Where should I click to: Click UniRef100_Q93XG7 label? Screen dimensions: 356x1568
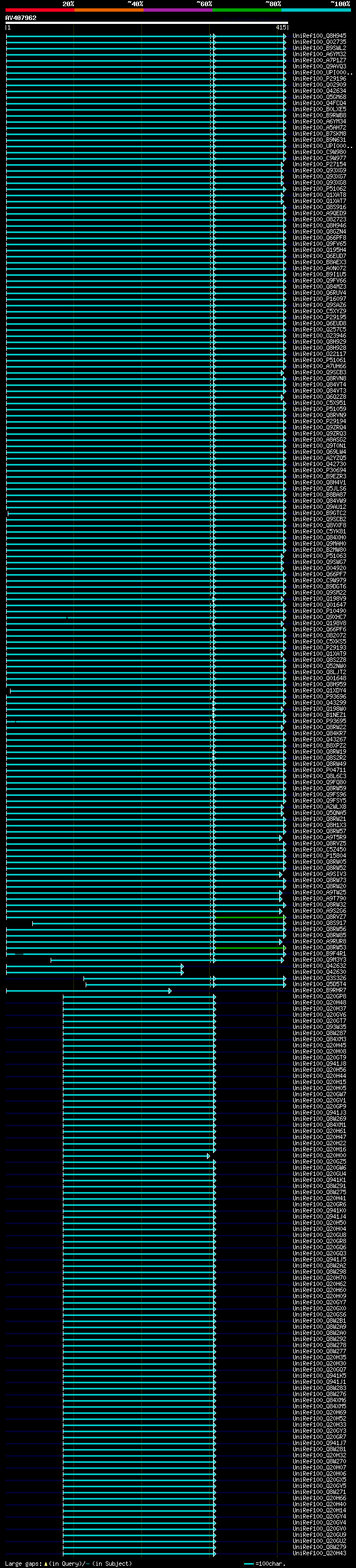coord(319,176)
